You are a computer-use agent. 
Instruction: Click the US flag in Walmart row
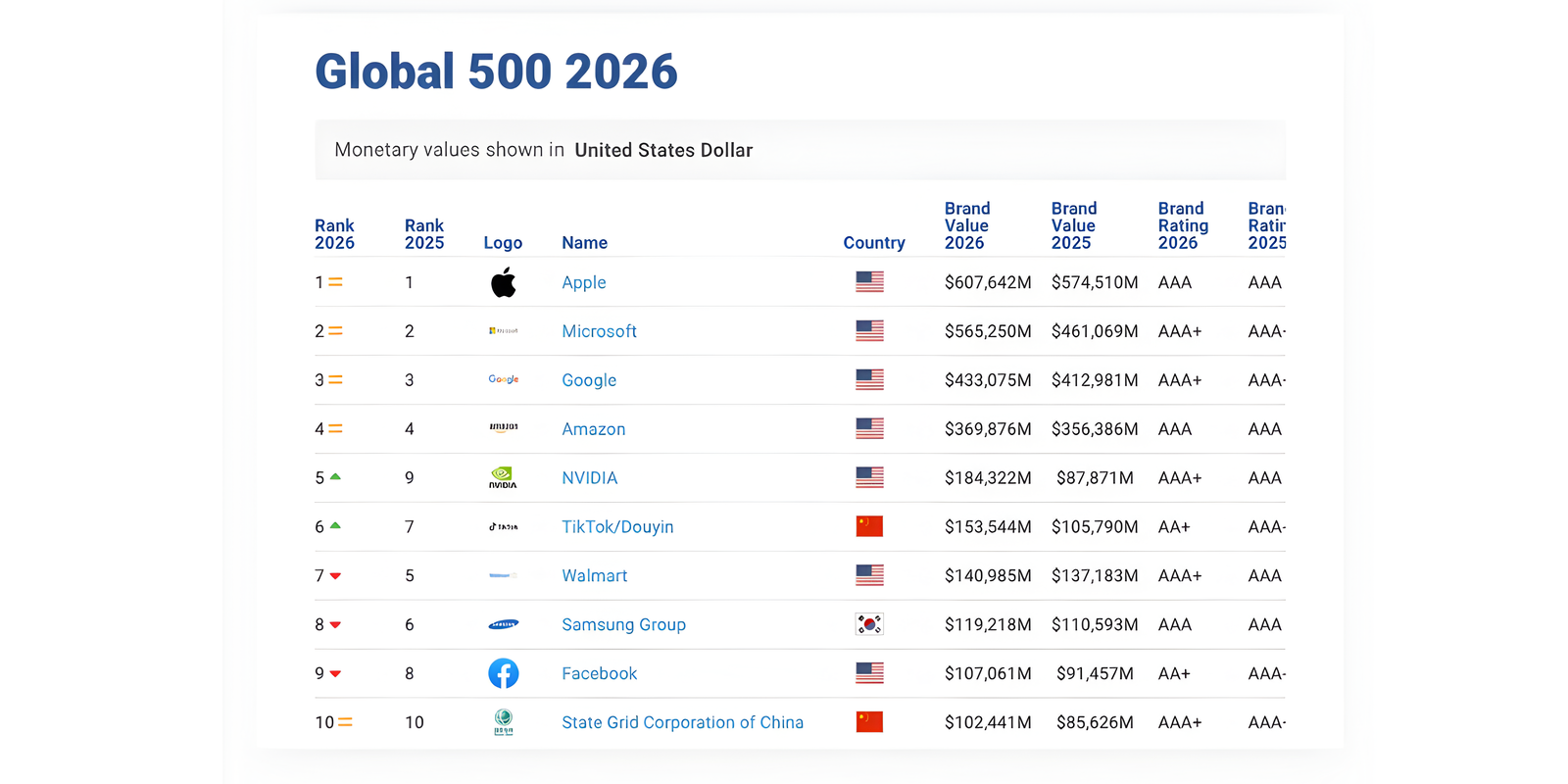coord(869,575)
